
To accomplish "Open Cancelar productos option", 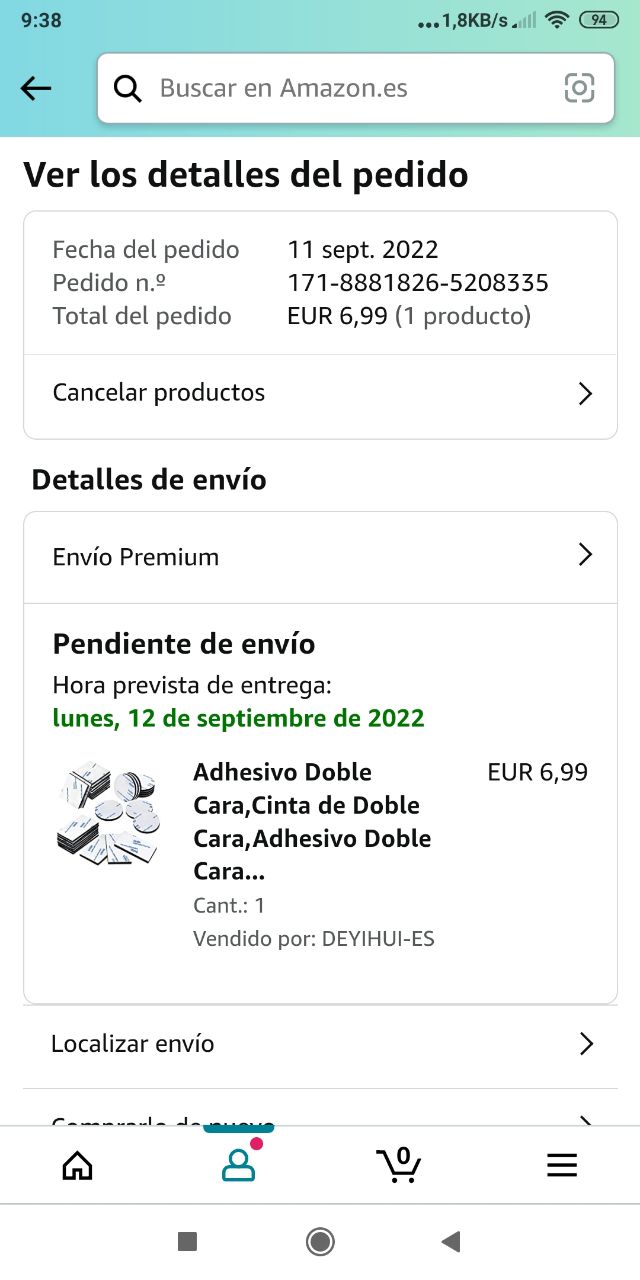I will click(x=159, y=392).
